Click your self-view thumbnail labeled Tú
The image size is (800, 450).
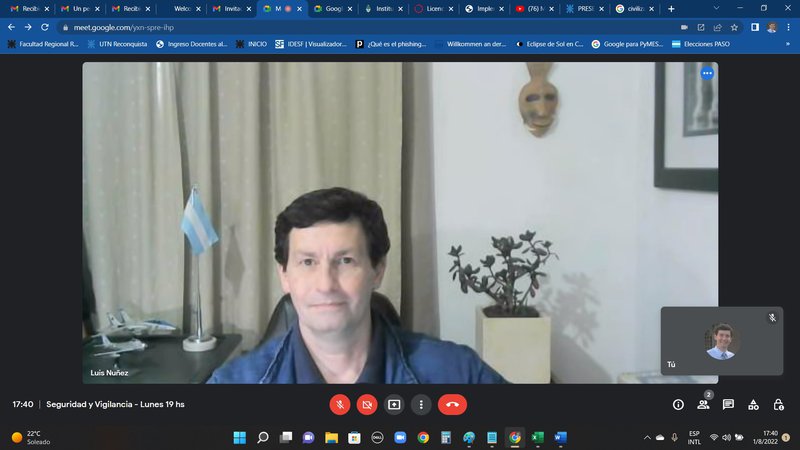click(721, 341)
